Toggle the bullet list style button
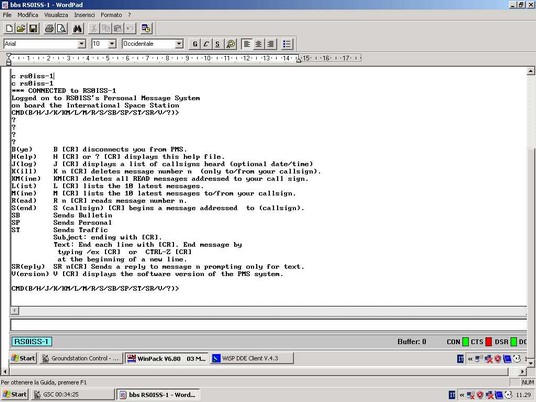 (287, 44)
